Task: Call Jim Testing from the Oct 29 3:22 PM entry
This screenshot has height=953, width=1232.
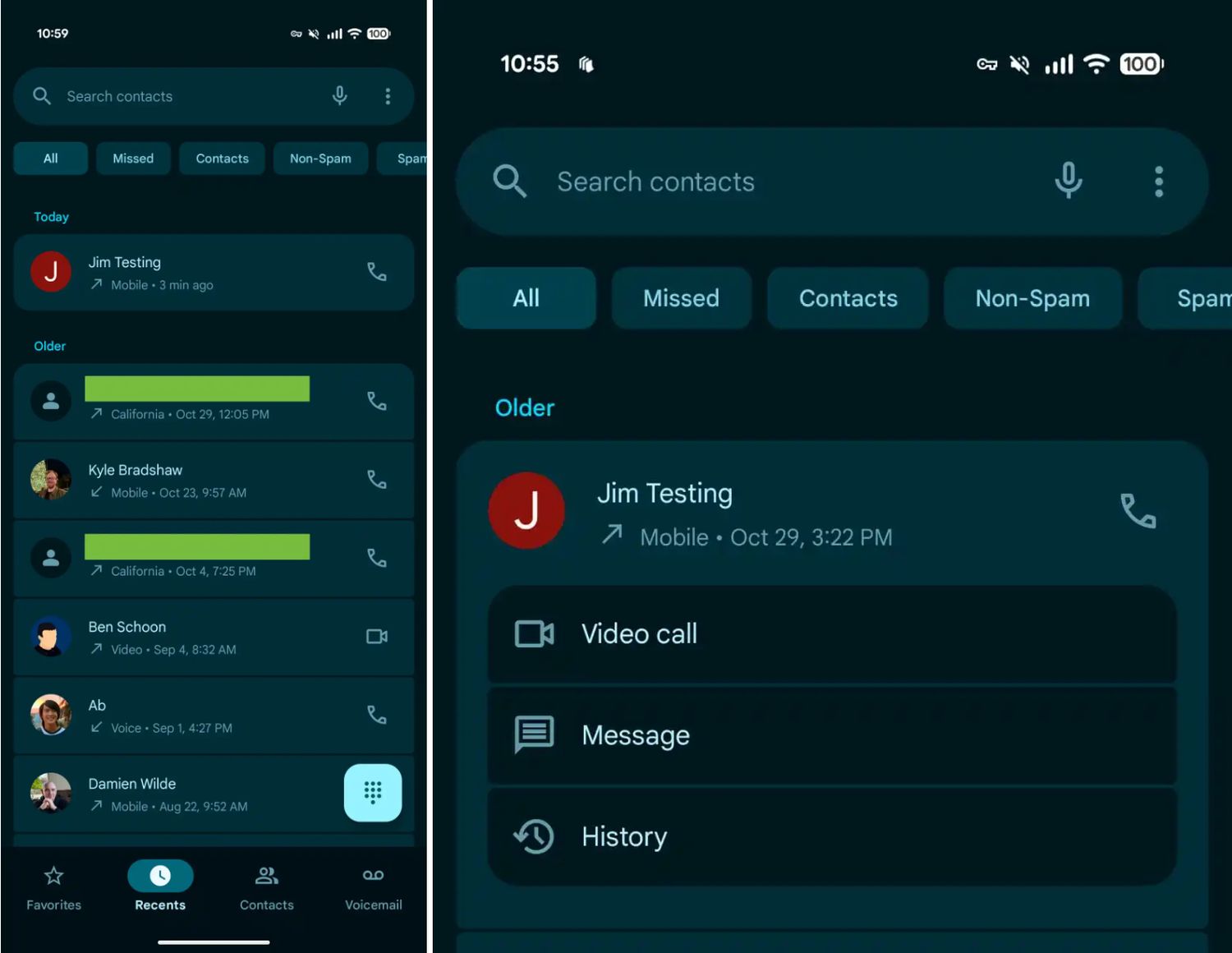Action: click(x=1138, y=511)
